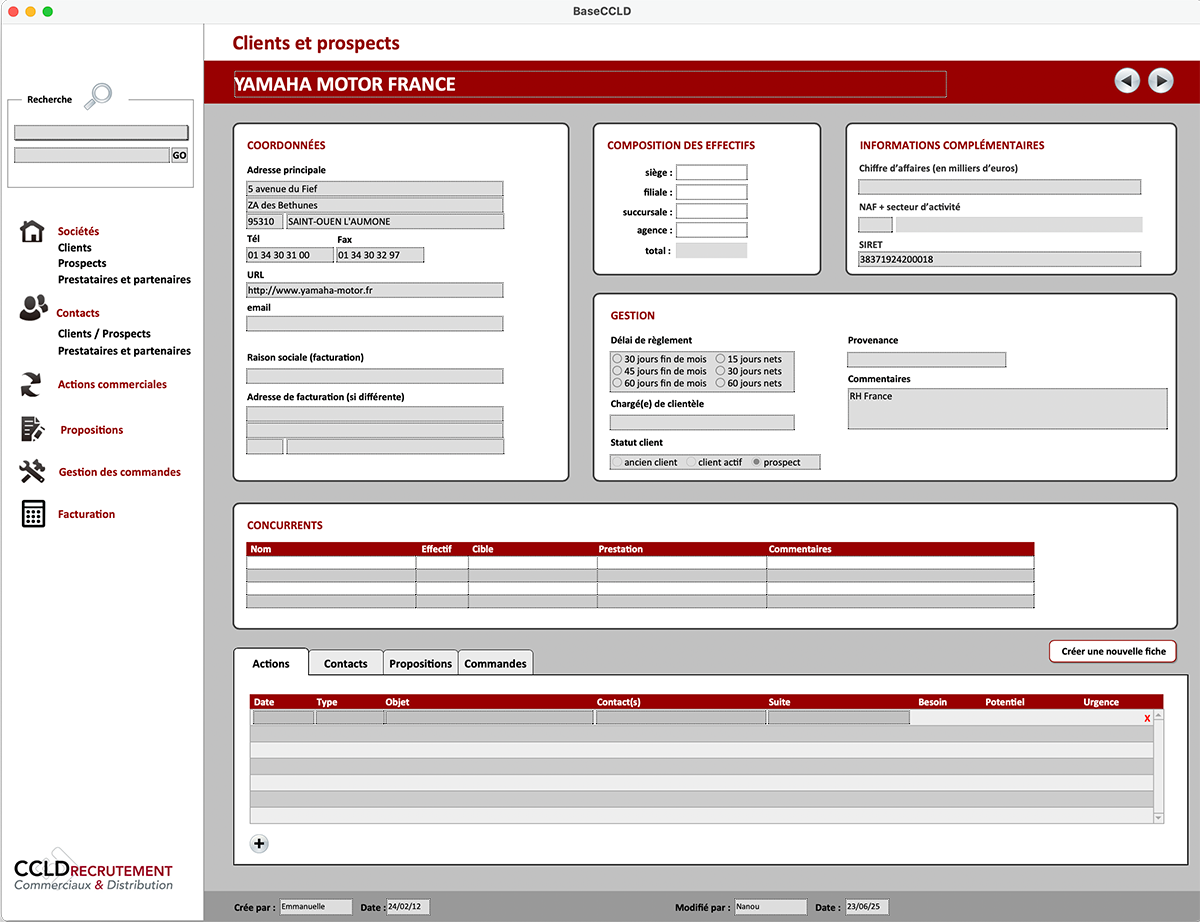
Task: Click the arrows icon beside Actions commerciales
Action: coord(32,384)
